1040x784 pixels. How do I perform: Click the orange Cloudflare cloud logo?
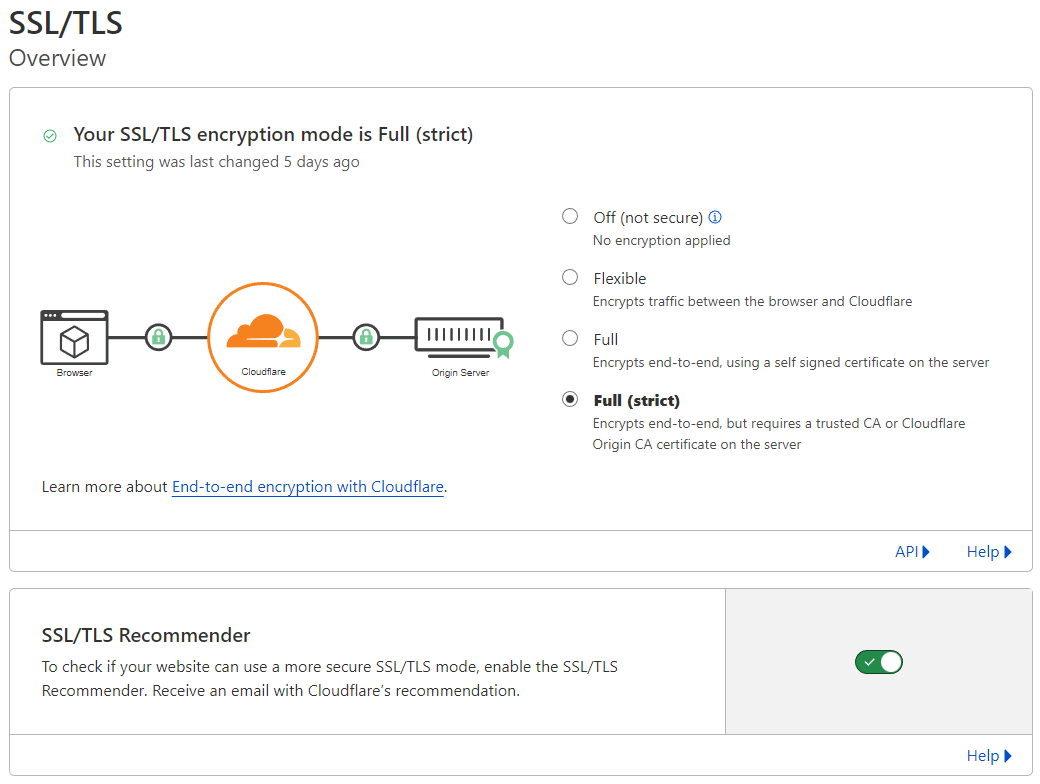262,331
